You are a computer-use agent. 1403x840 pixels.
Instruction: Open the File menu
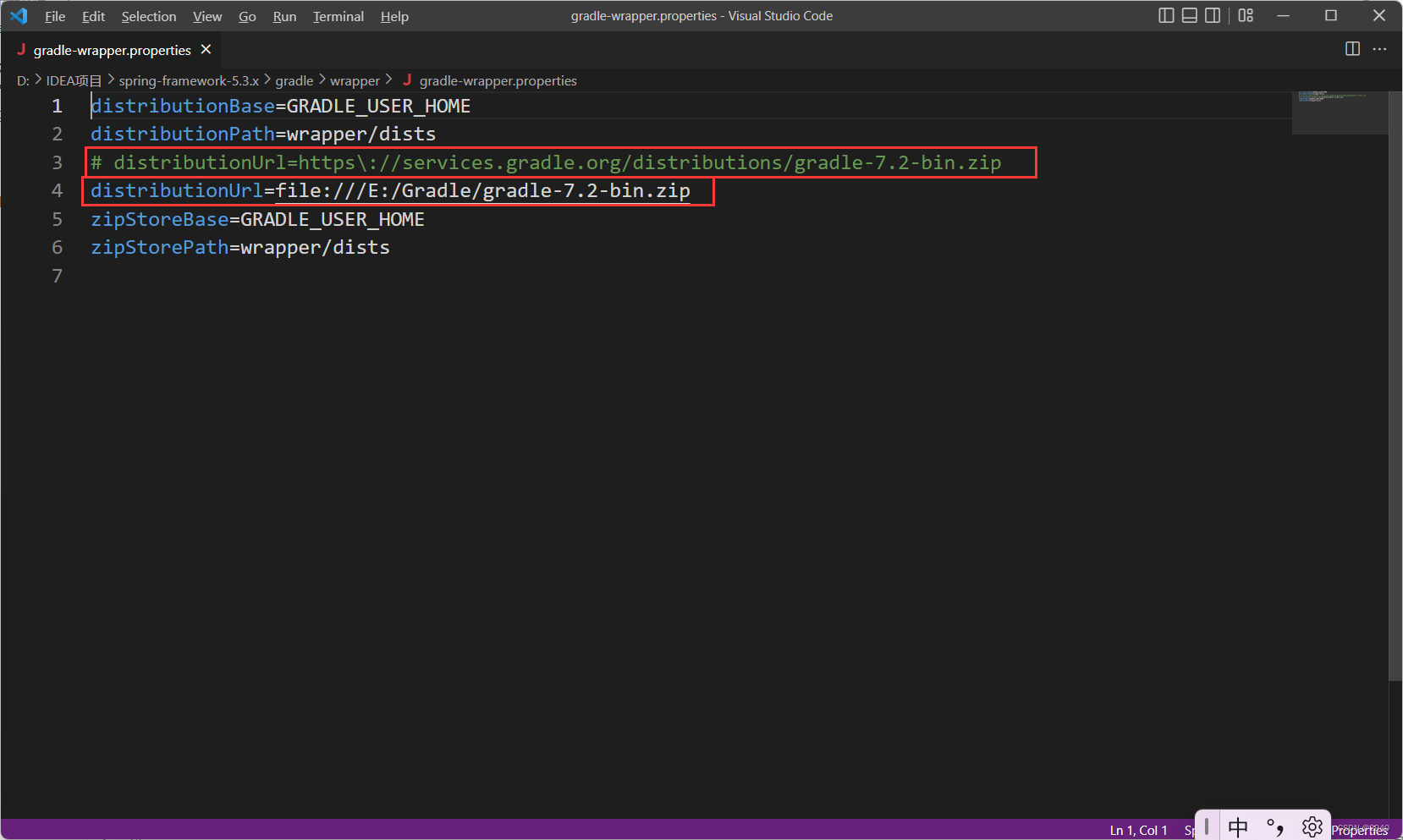[55, 16]
